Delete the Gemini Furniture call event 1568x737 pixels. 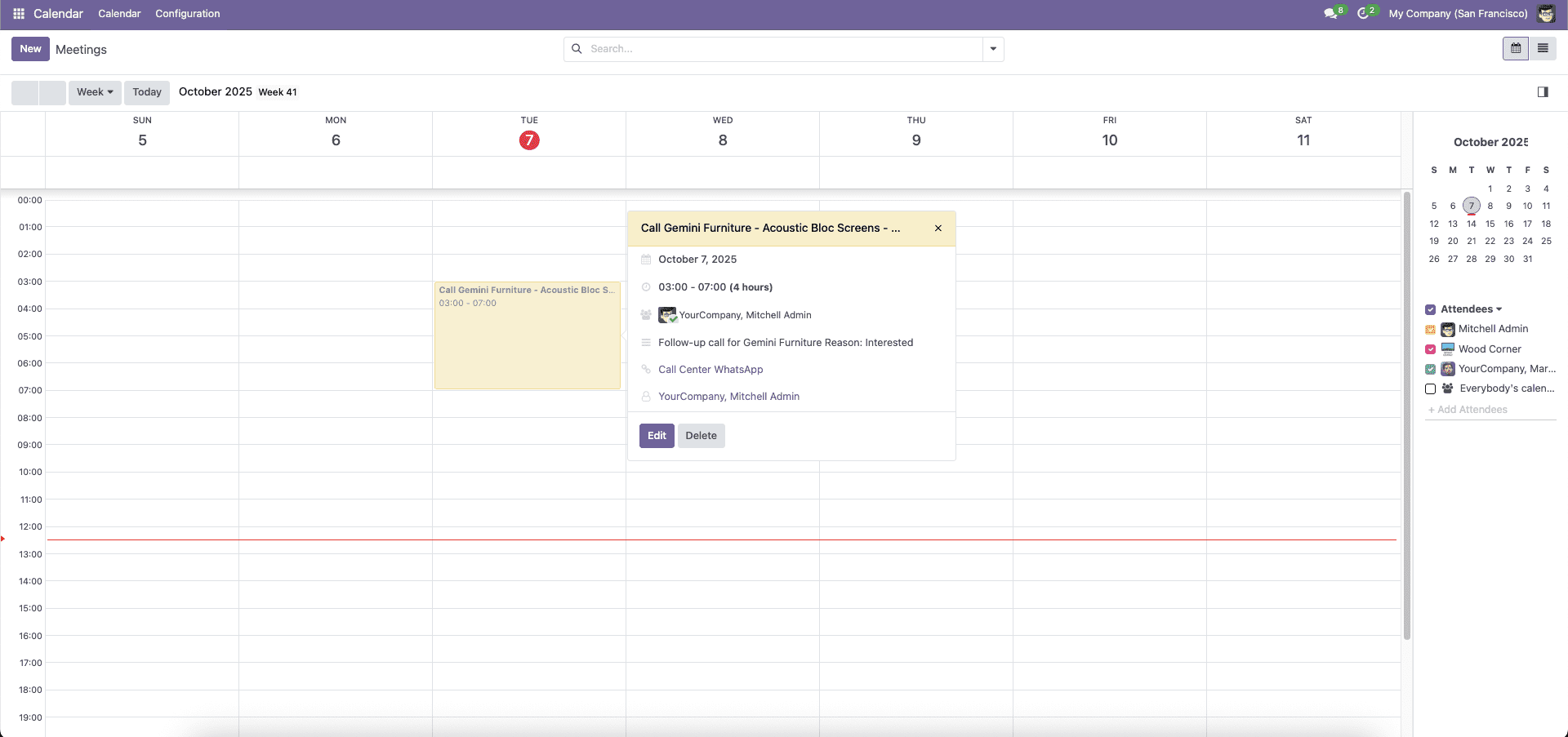pyautogui.click(x=701, y=436)
